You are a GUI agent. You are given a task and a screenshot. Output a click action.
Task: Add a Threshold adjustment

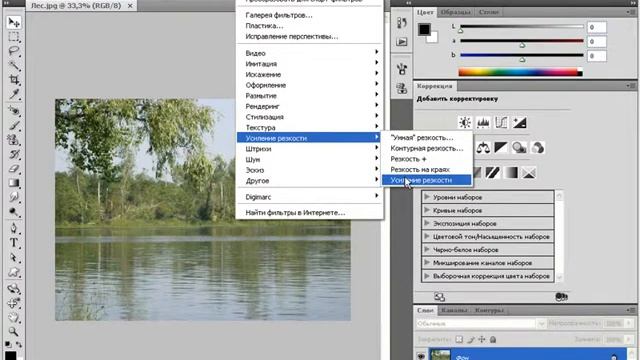point(493,172)
